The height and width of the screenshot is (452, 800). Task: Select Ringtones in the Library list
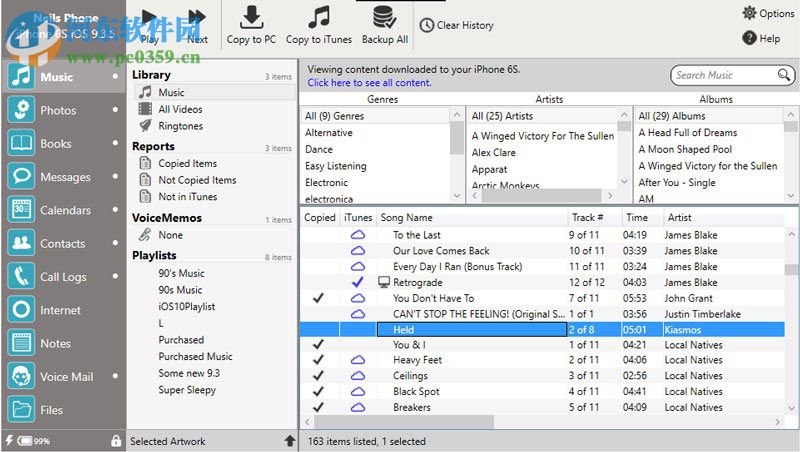coord(180,126)
